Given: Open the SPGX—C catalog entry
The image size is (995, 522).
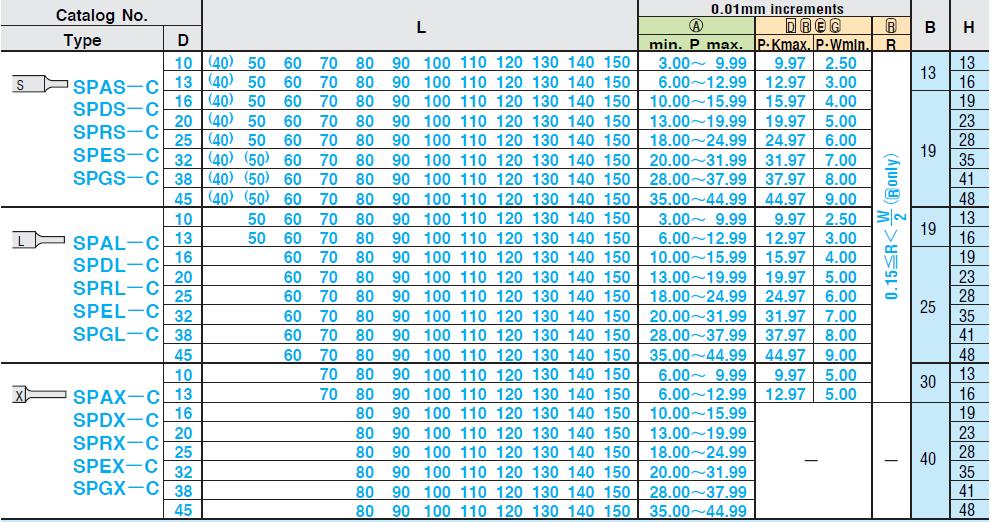Looking at the screenshot, I should tap(116, 488).
